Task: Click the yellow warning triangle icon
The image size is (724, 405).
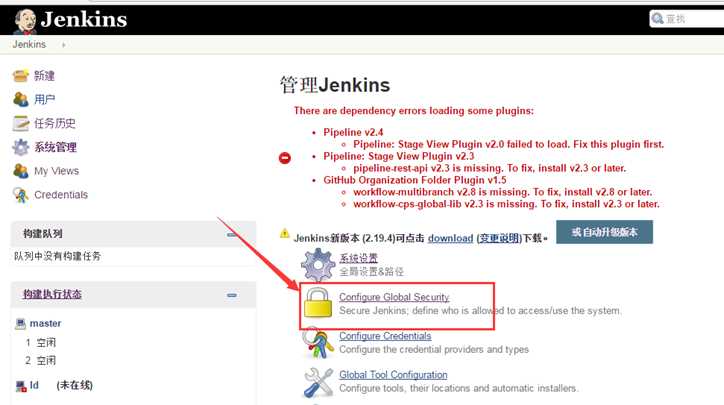Action: point(285,233)
